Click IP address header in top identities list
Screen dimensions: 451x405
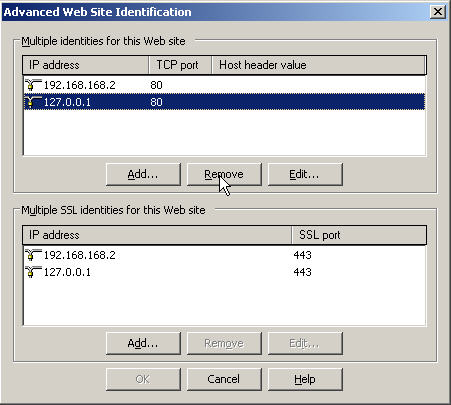tap(85, 65)
